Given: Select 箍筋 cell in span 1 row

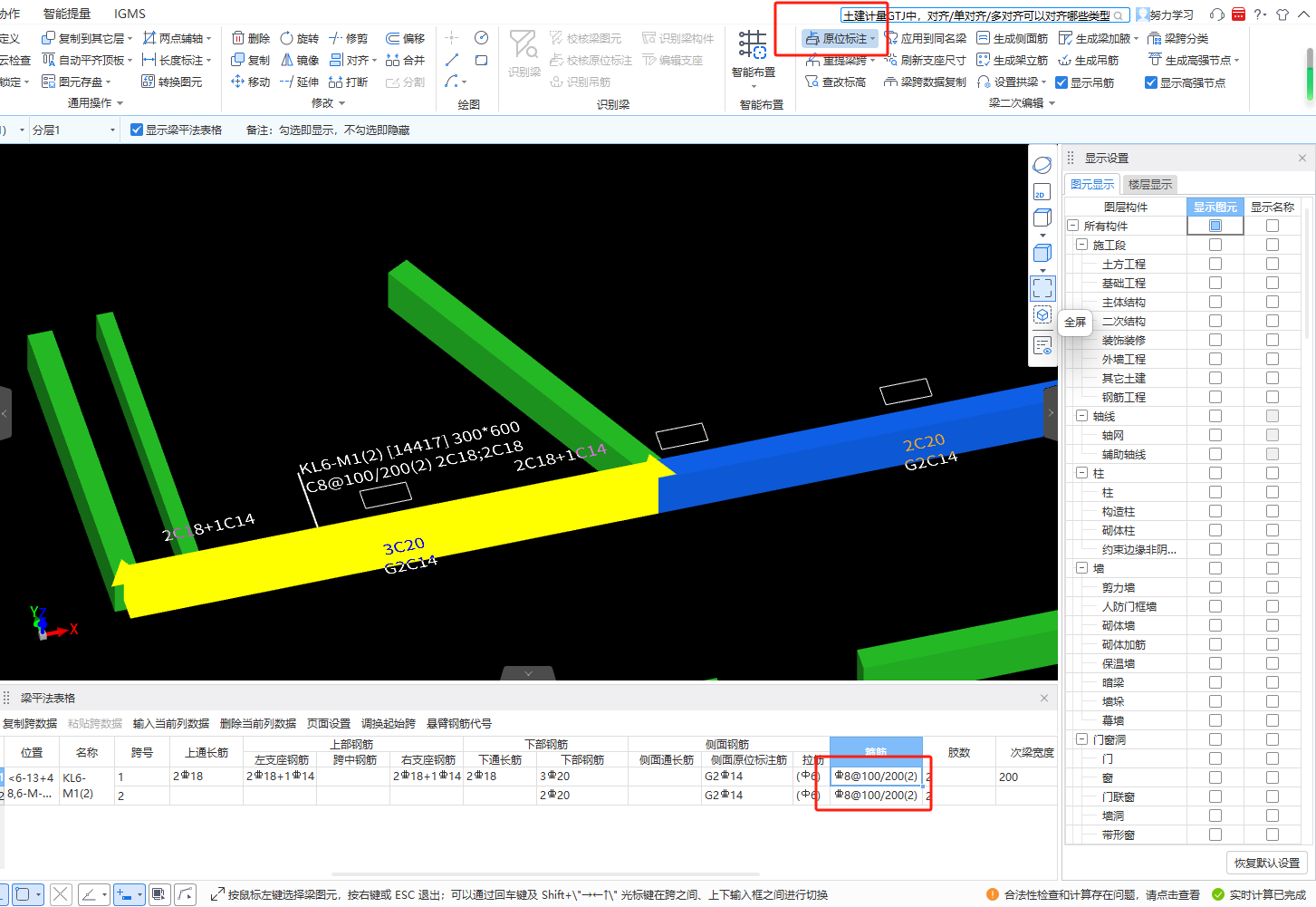Looking at the screenshot, I should (876, 777).
